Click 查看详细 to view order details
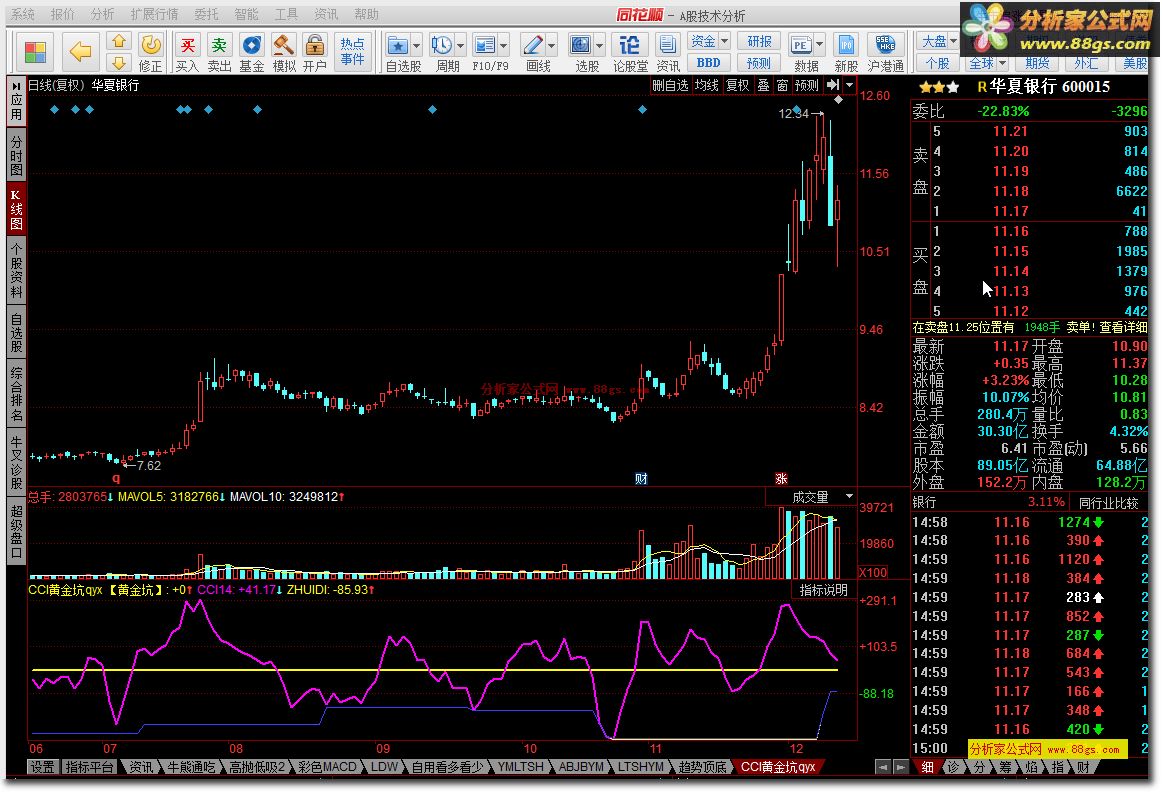The width and height of the screenshot is (1162, 792). [1123, 327]
